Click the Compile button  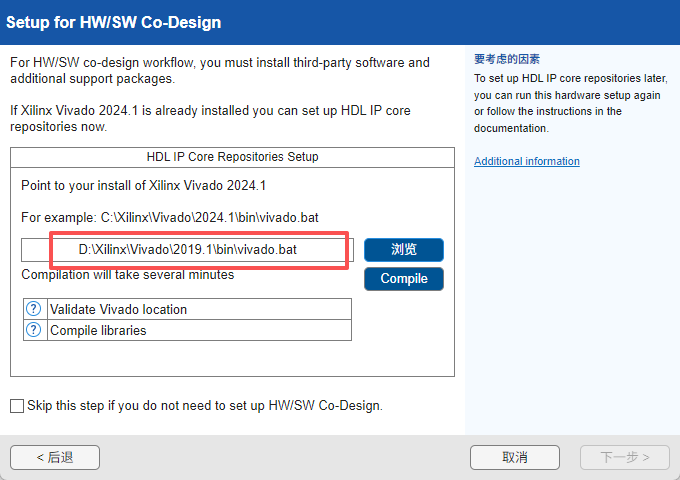[x=404, y=279]
